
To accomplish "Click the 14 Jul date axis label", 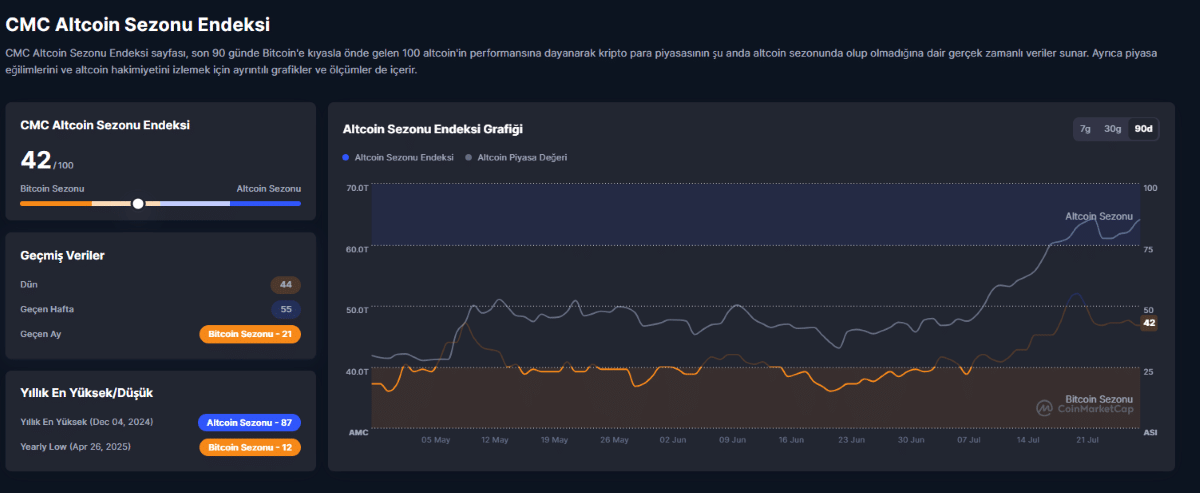I will click(1029, 439).
